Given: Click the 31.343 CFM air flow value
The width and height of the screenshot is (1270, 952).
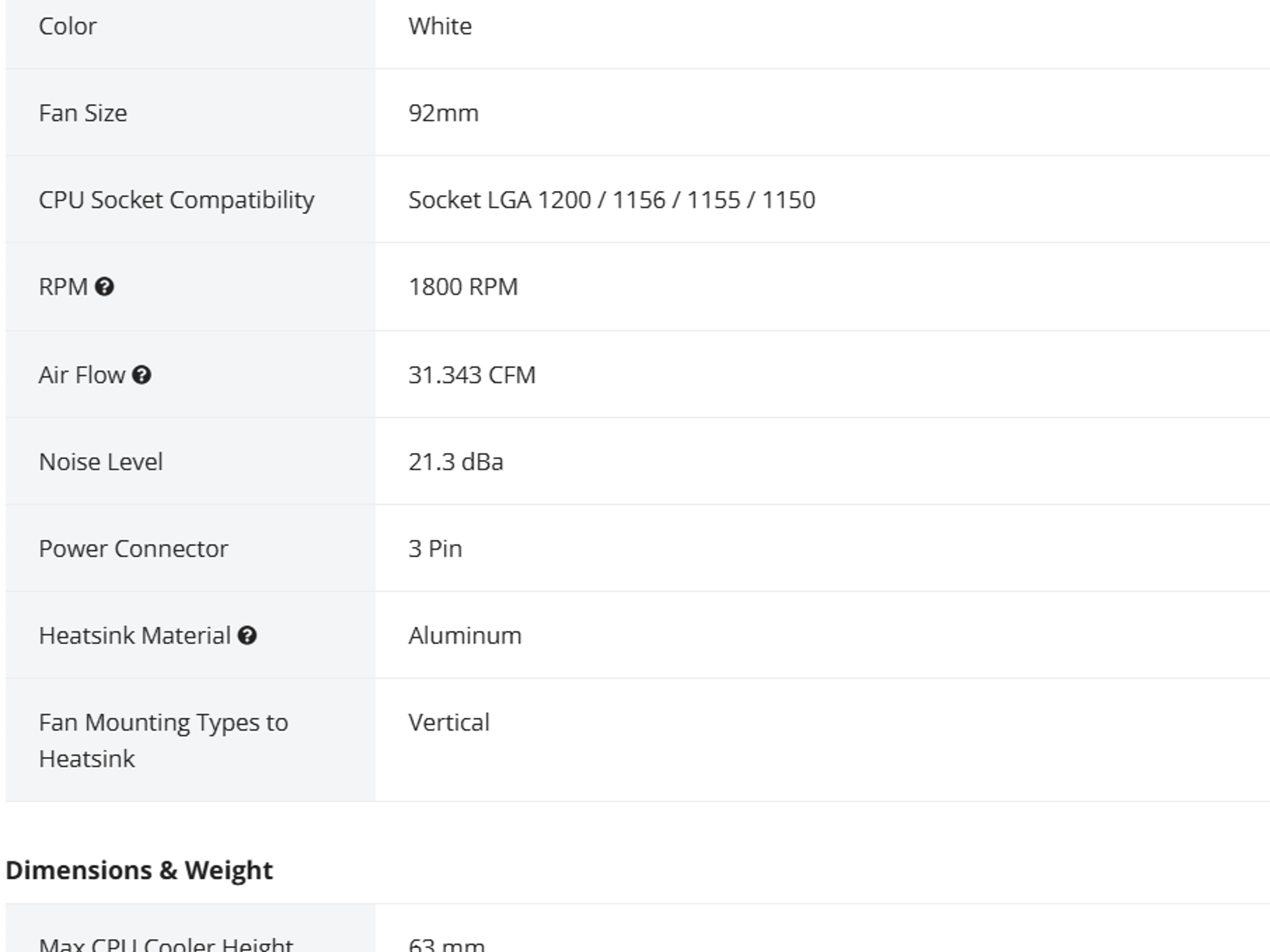Looking at the screenshot, I should point(471,375).
